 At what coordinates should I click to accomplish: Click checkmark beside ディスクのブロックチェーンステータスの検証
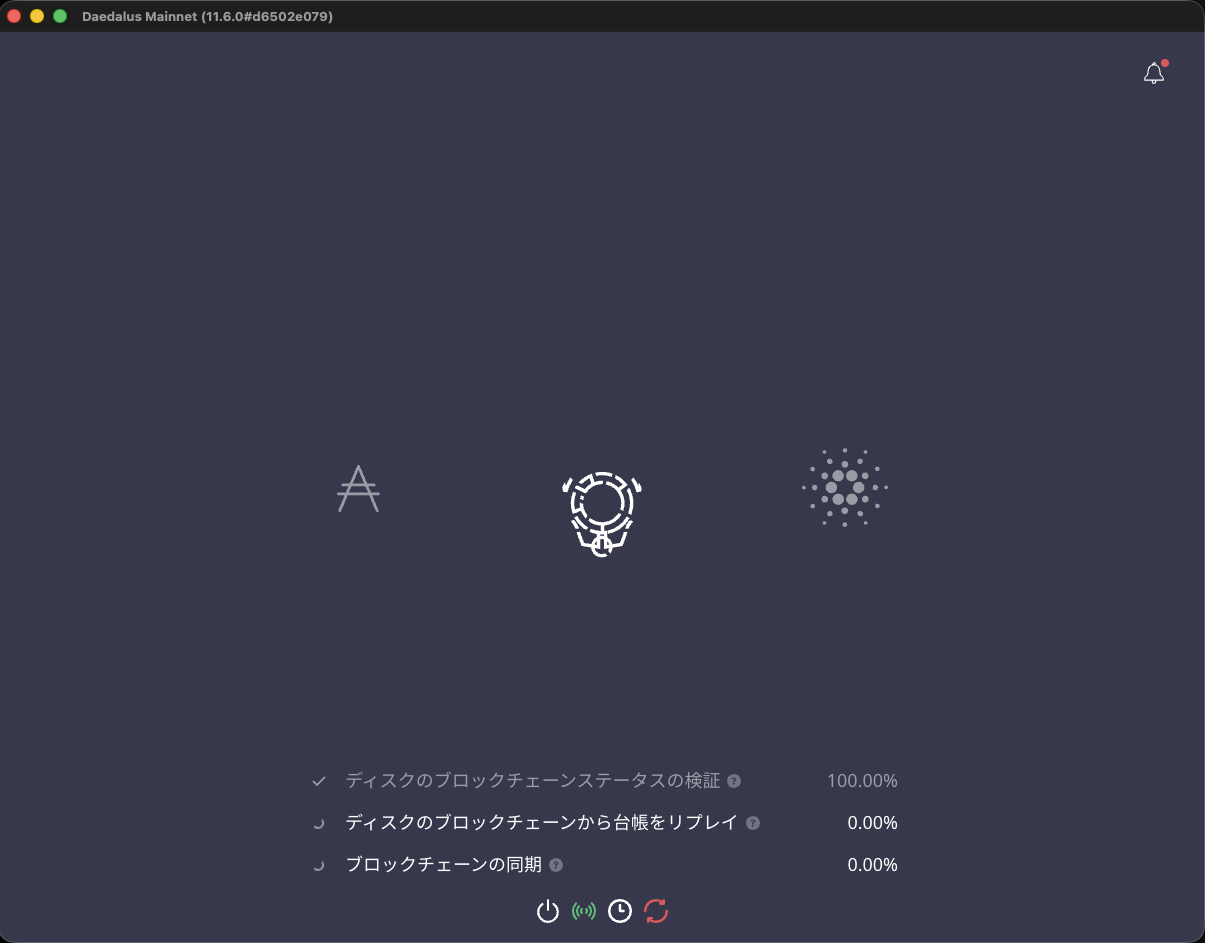[319, 781]
